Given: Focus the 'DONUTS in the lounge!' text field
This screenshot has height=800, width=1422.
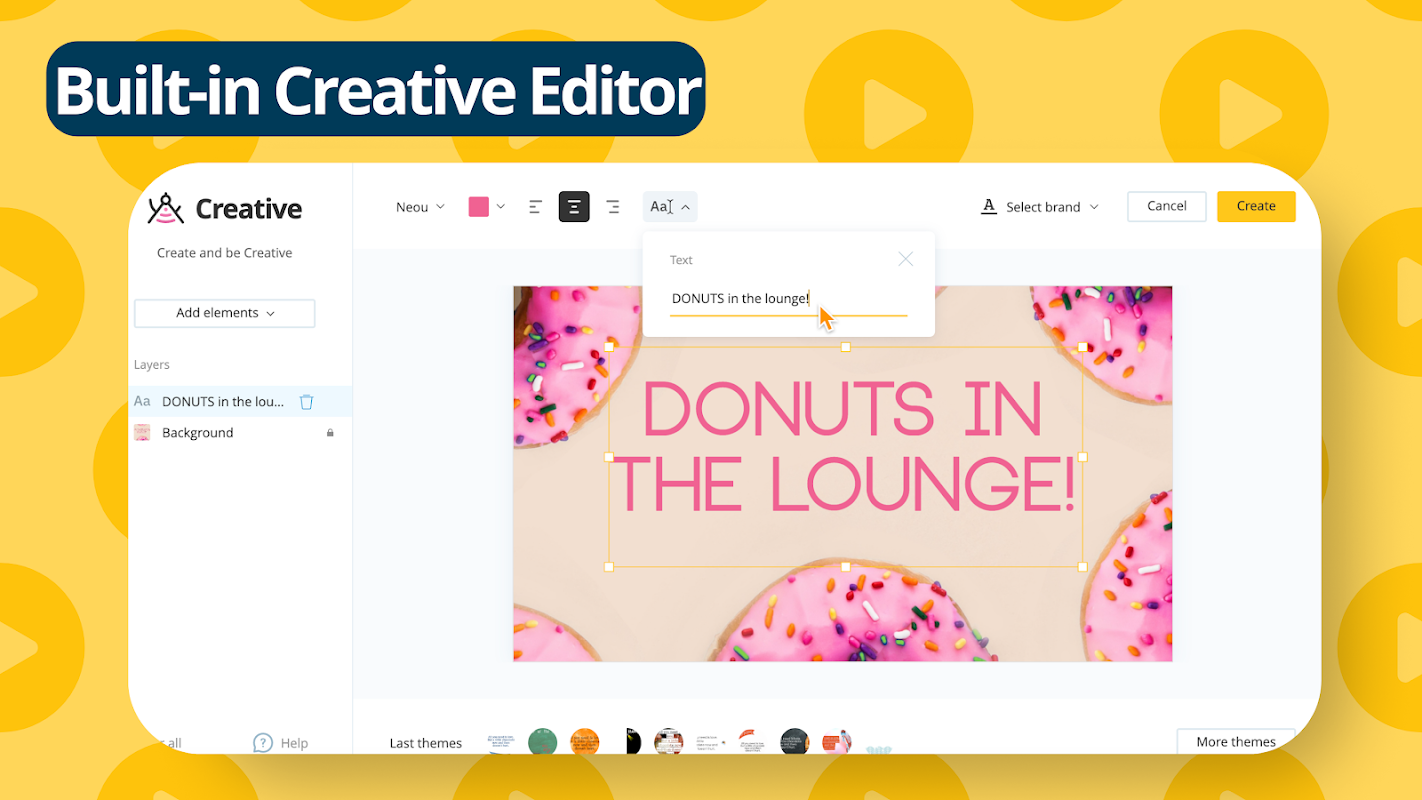Looking at the screenshot, I should tap(789, 299).
